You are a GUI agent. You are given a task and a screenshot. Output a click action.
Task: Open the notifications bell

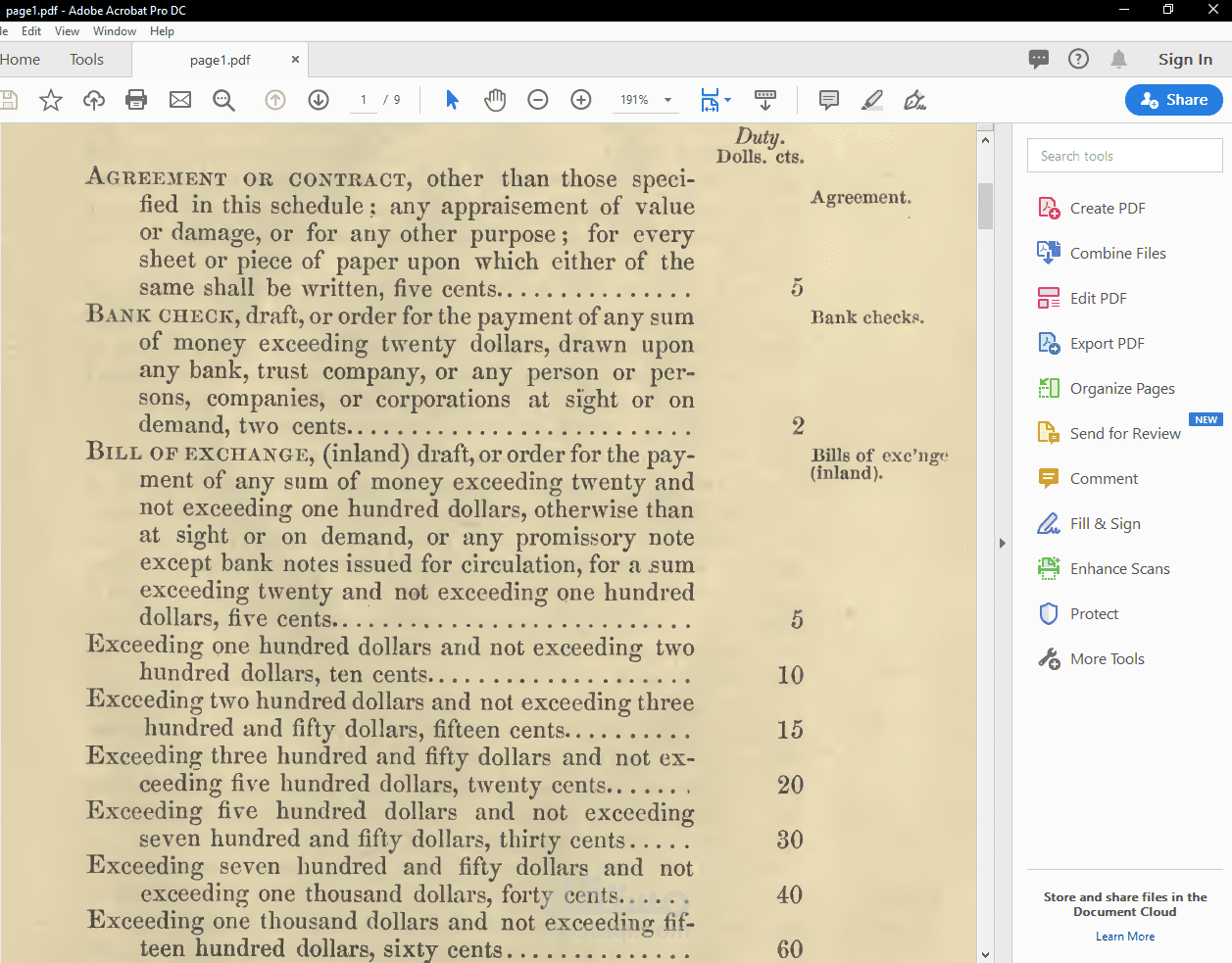(1119, 59)
